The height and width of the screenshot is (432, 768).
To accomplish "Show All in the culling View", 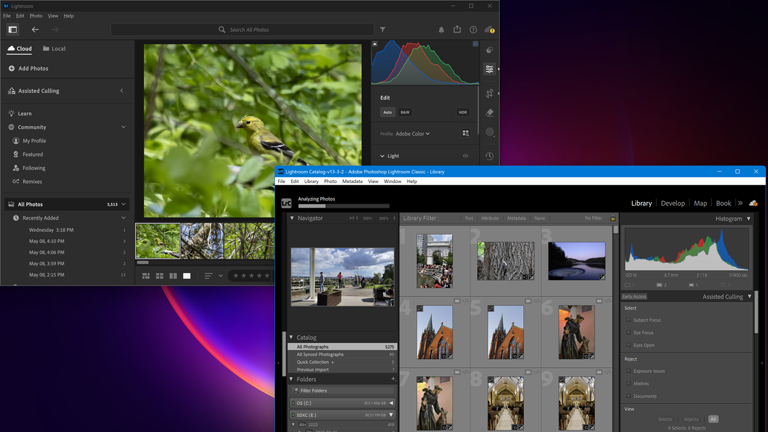I will [x=713, y=419].
